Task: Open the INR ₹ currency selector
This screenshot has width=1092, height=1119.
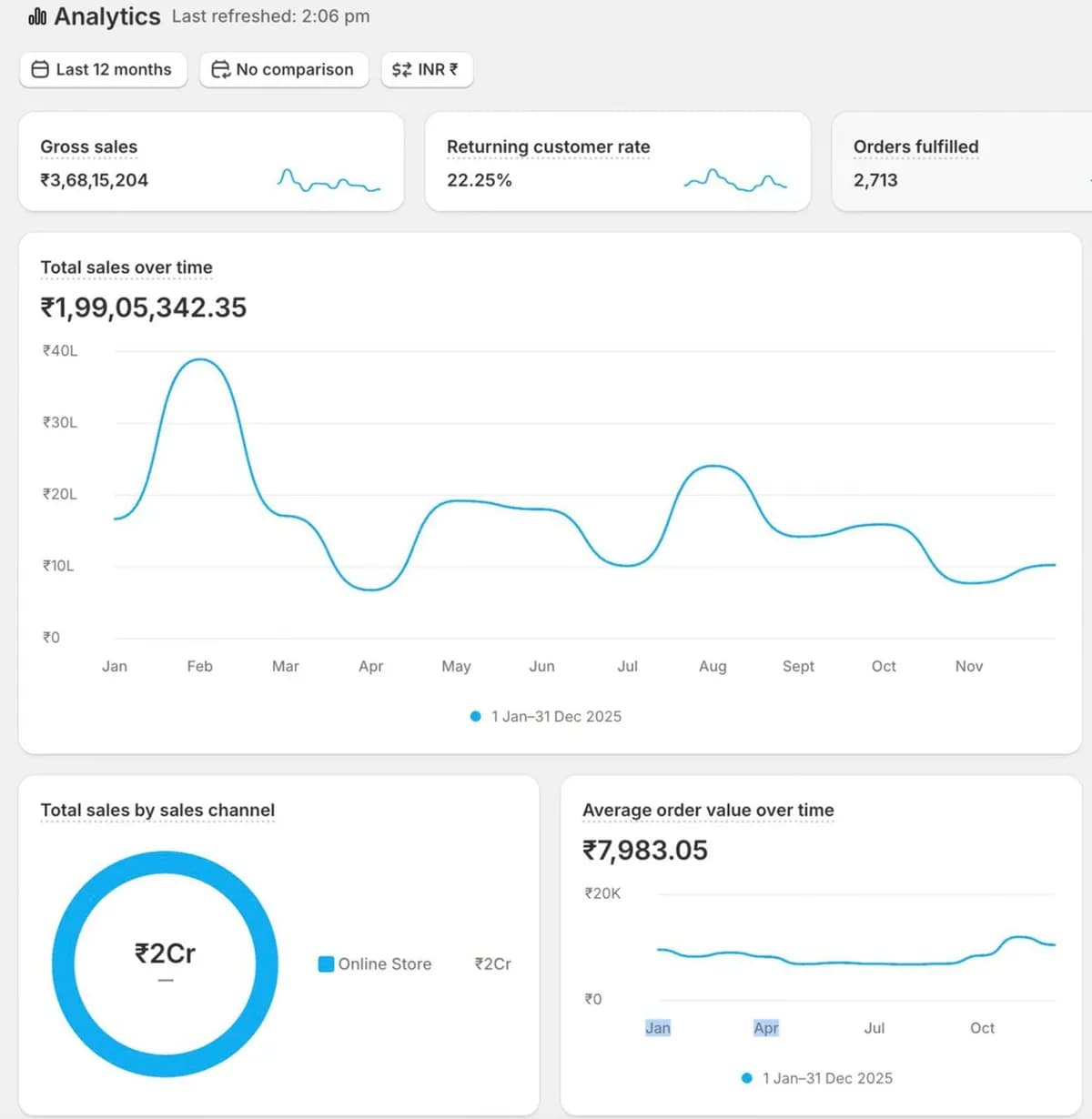Action: pos(427,69)
